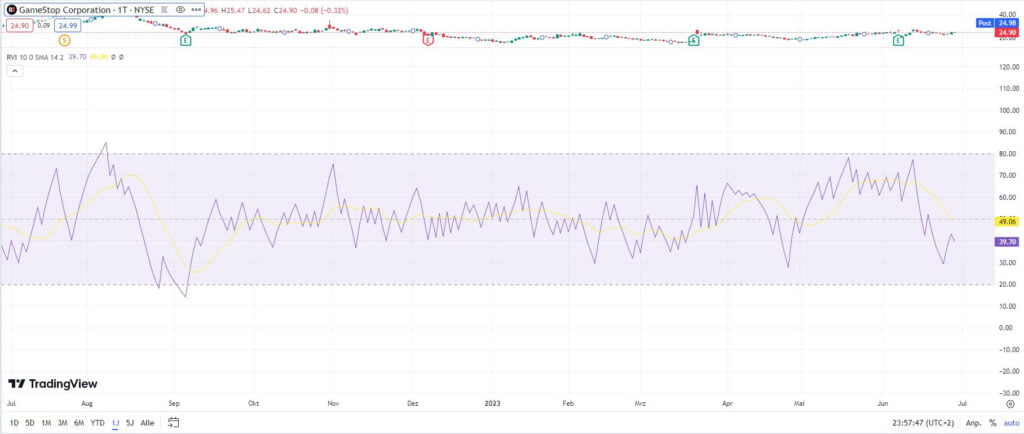Screen dimensions: 1024x434
Task: Click the red 24.90 price axis label
Action: pyautogui.click(x=1006, y=32)
